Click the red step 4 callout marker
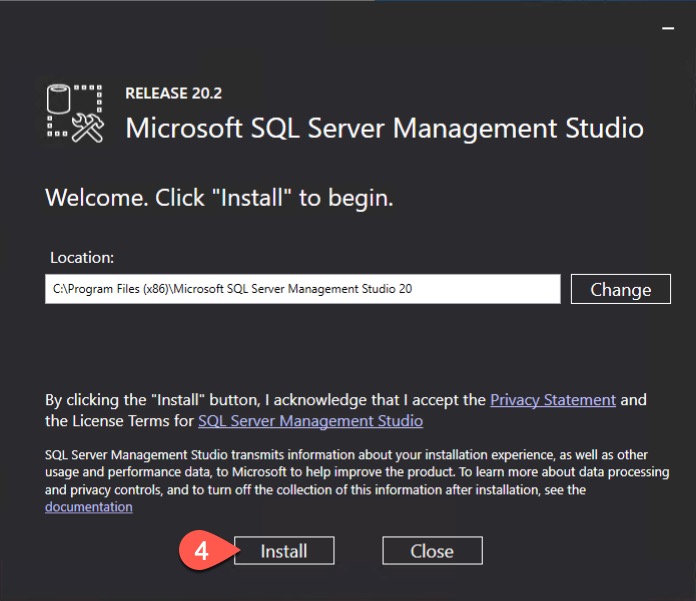696x601 pixels. 205,551
